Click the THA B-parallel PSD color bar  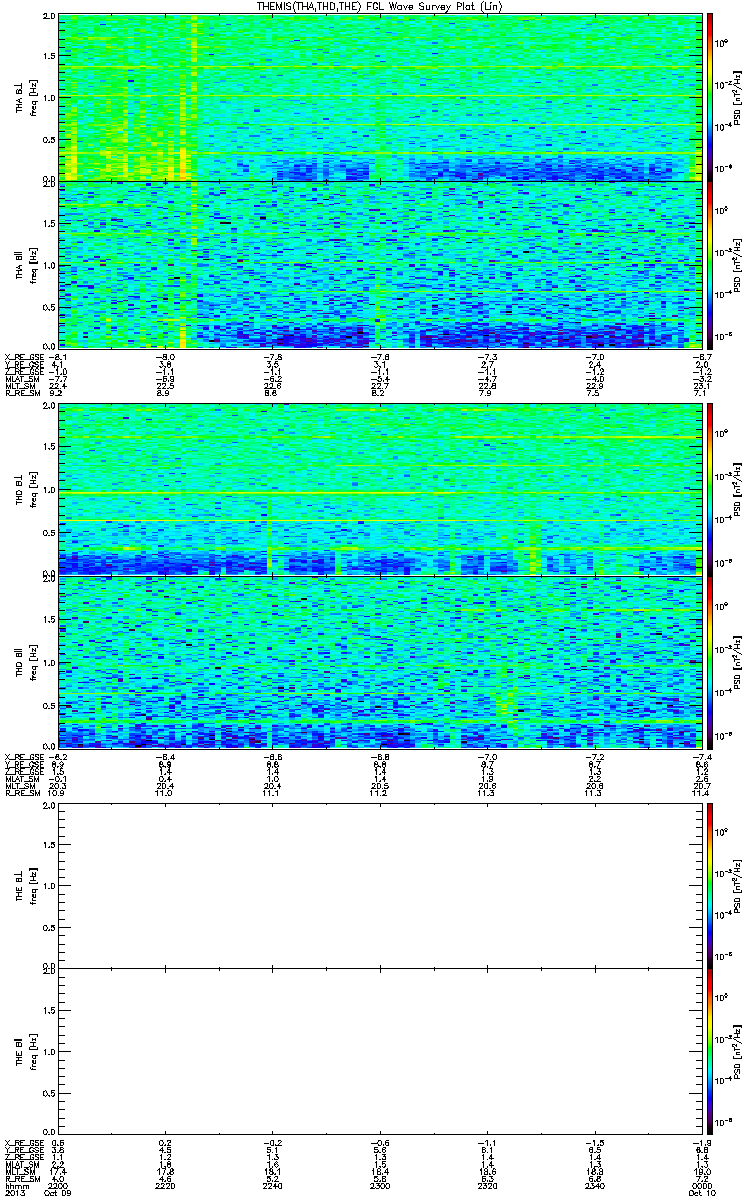(x=710, y=264)
